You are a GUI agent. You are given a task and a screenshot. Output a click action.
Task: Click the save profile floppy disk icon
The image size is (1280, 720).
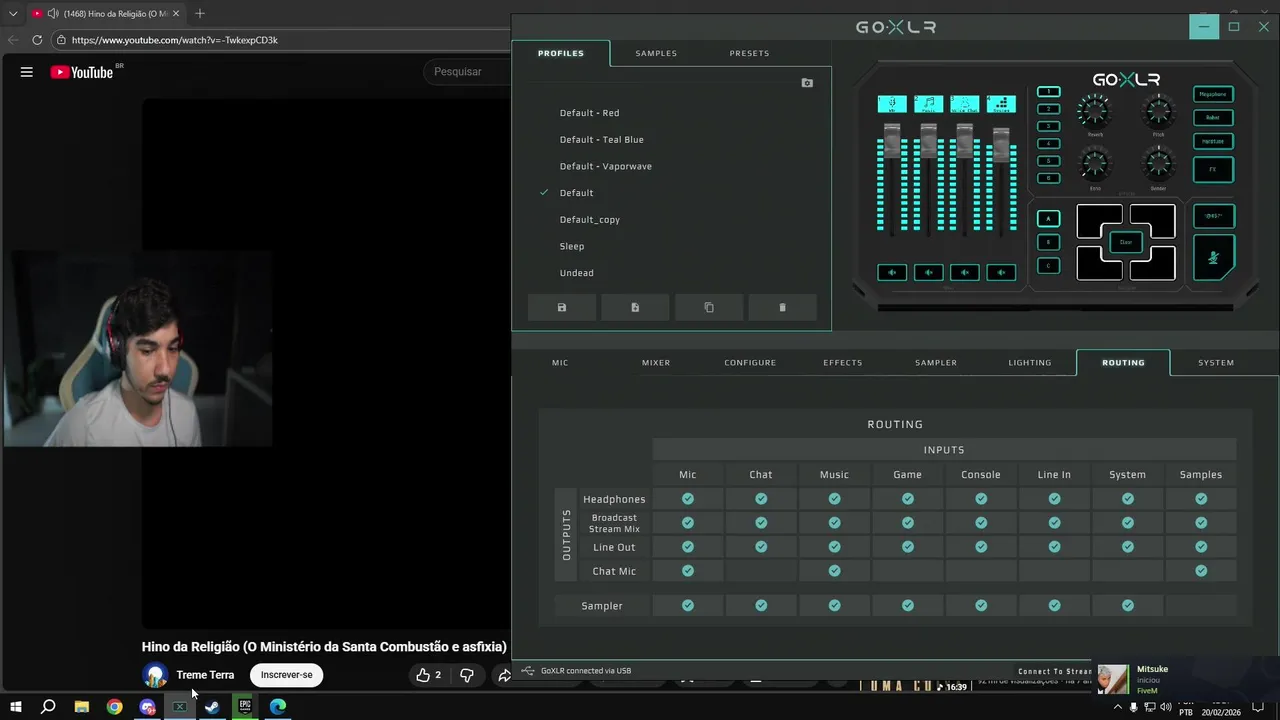562,308
